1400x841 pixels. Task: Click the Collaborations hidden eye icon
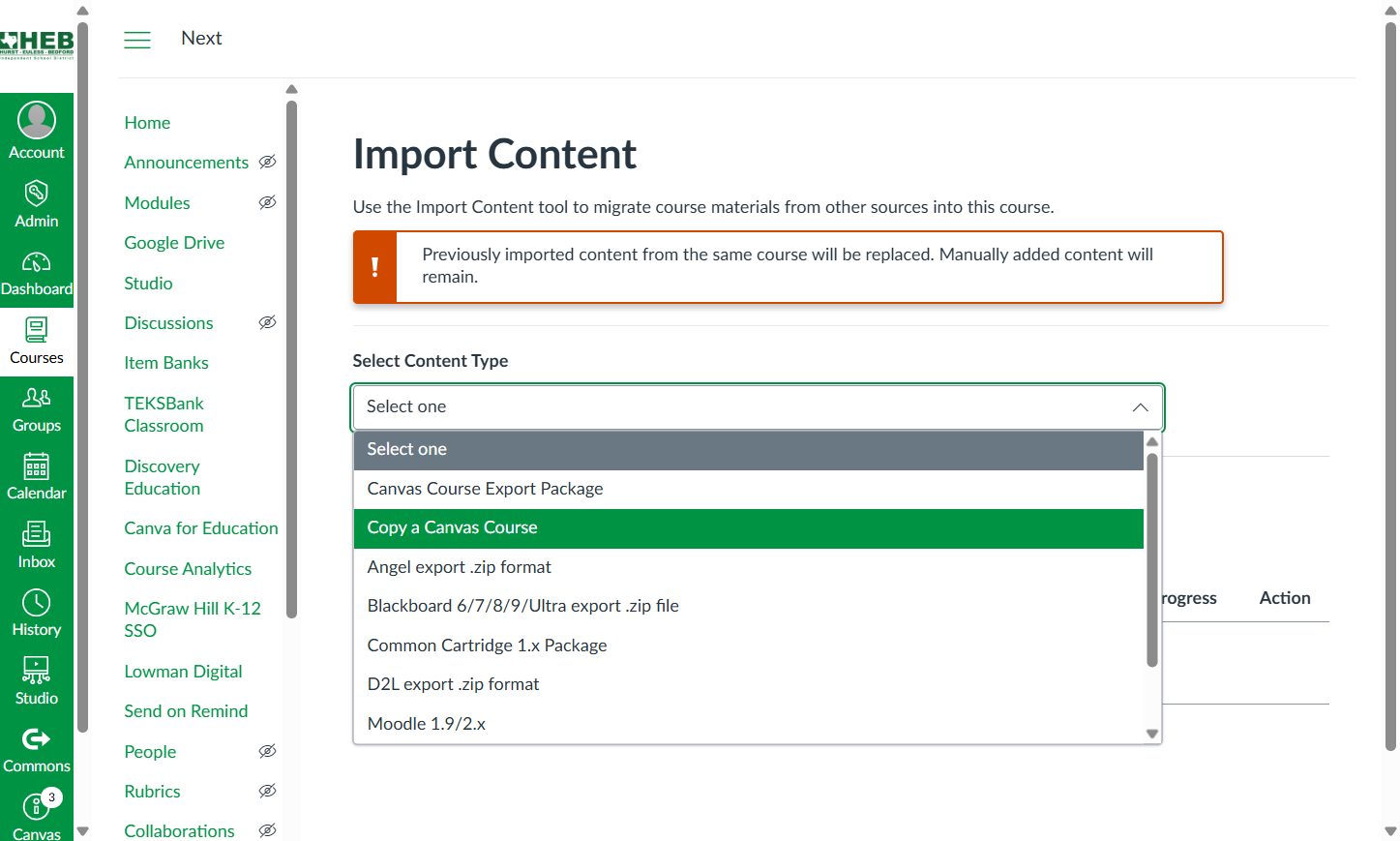268,830
